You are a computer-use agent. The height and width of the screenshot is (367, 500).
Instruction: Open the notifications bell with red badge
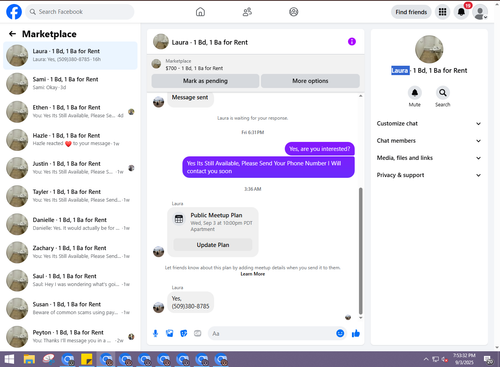point(462,12)
